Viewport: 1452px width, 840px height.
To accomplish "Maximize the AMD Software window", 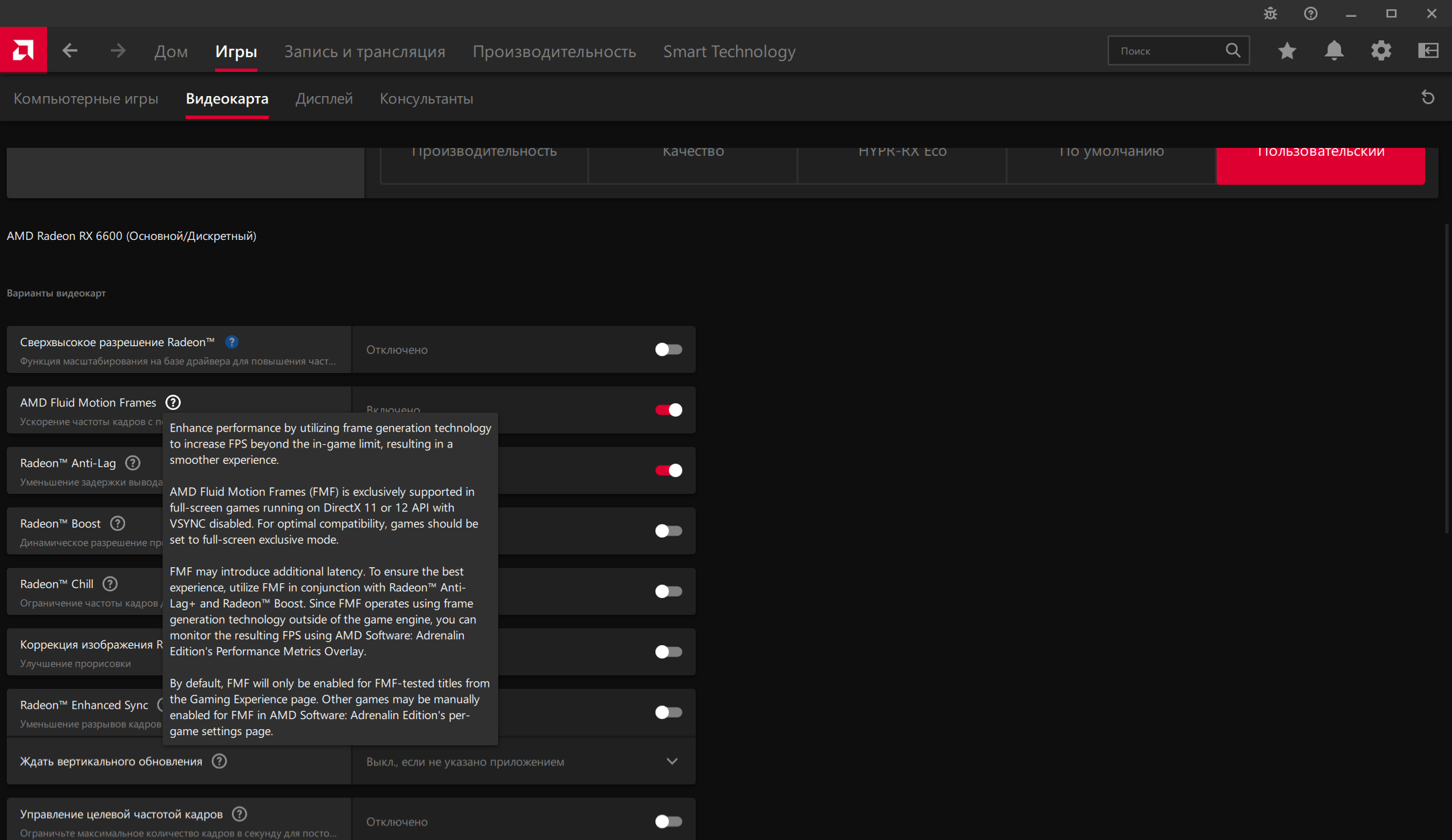I will pos(1391,13).
